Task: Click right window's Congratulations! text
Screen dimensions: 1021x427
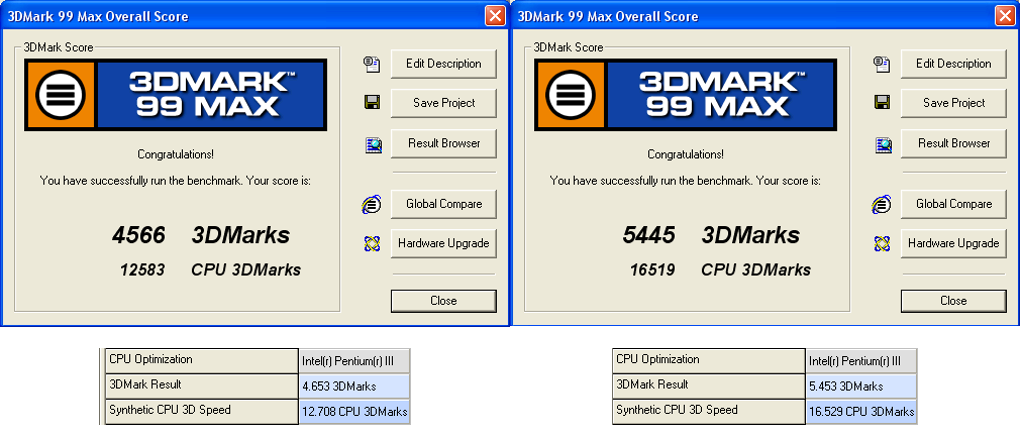Action: (x=686, y=154)
